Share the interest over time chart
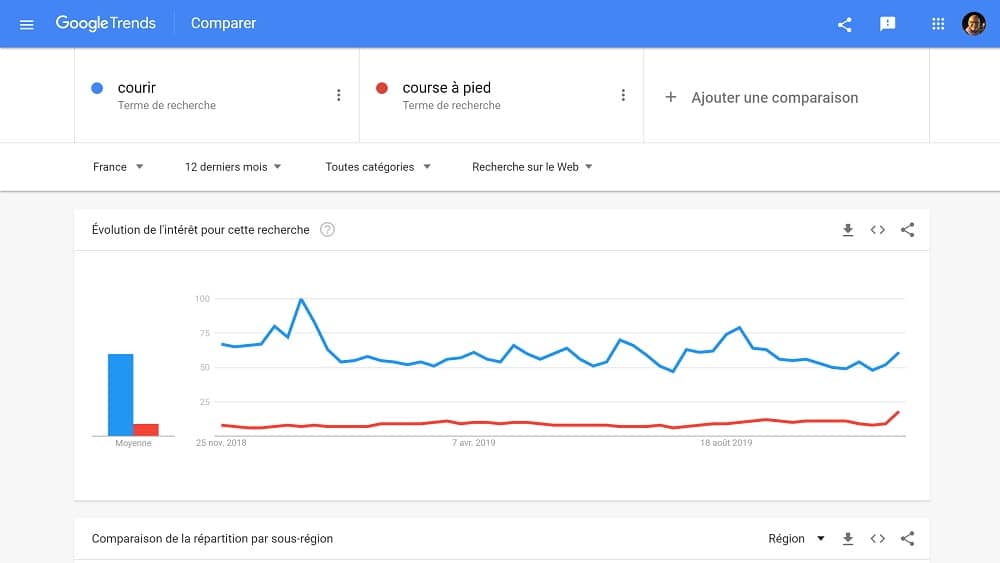This screenshot has height=563, width=1000. (908, 230)
